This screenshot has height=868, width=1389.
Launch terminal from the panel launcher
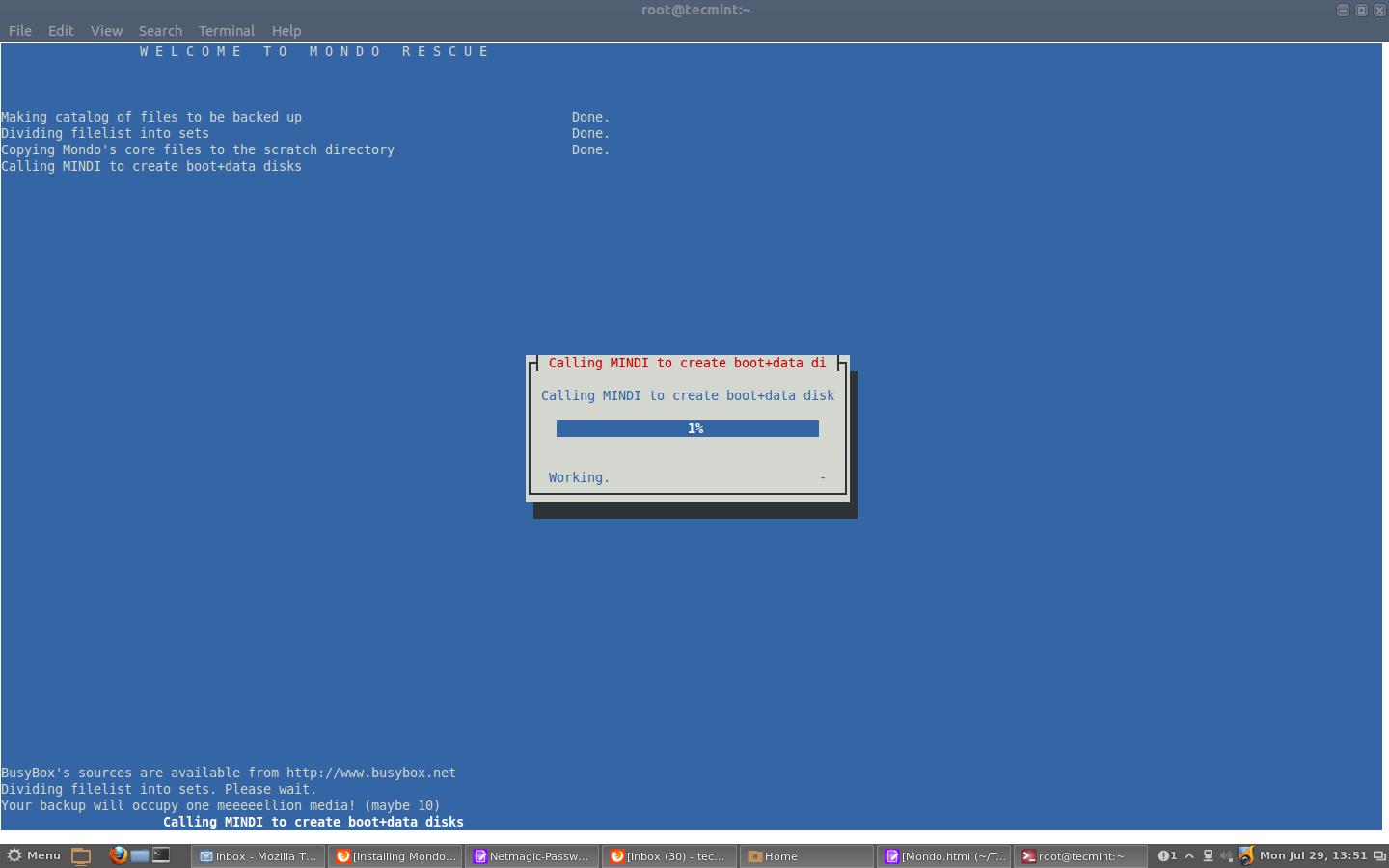point(161,855)
